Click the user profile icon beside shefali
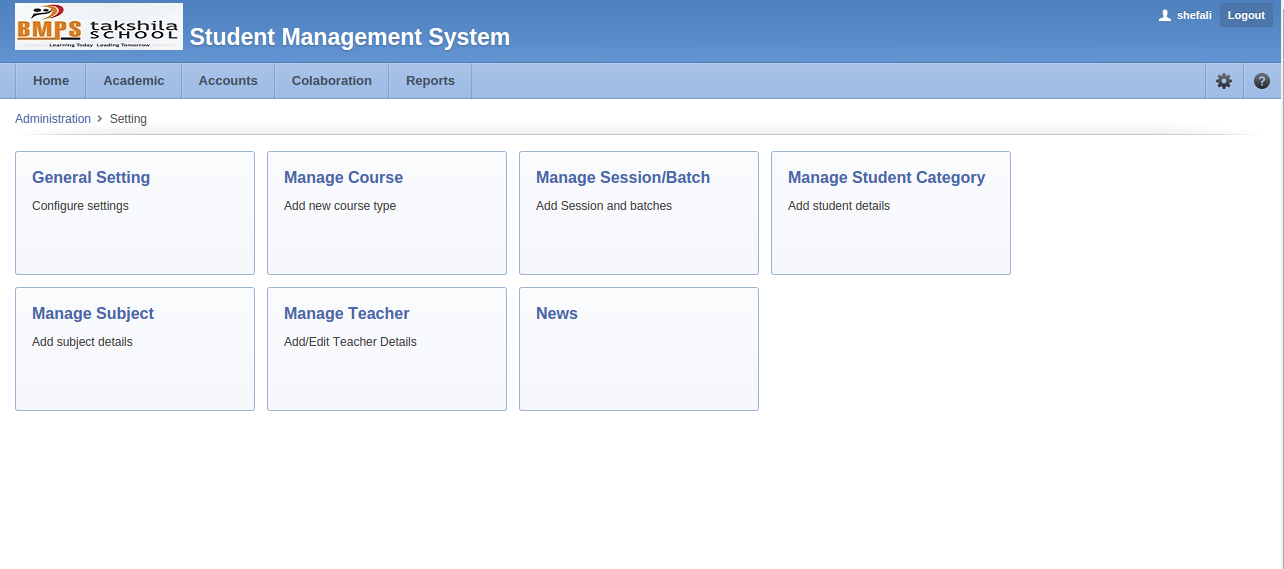1284x569 pixels. (1164, 16)
